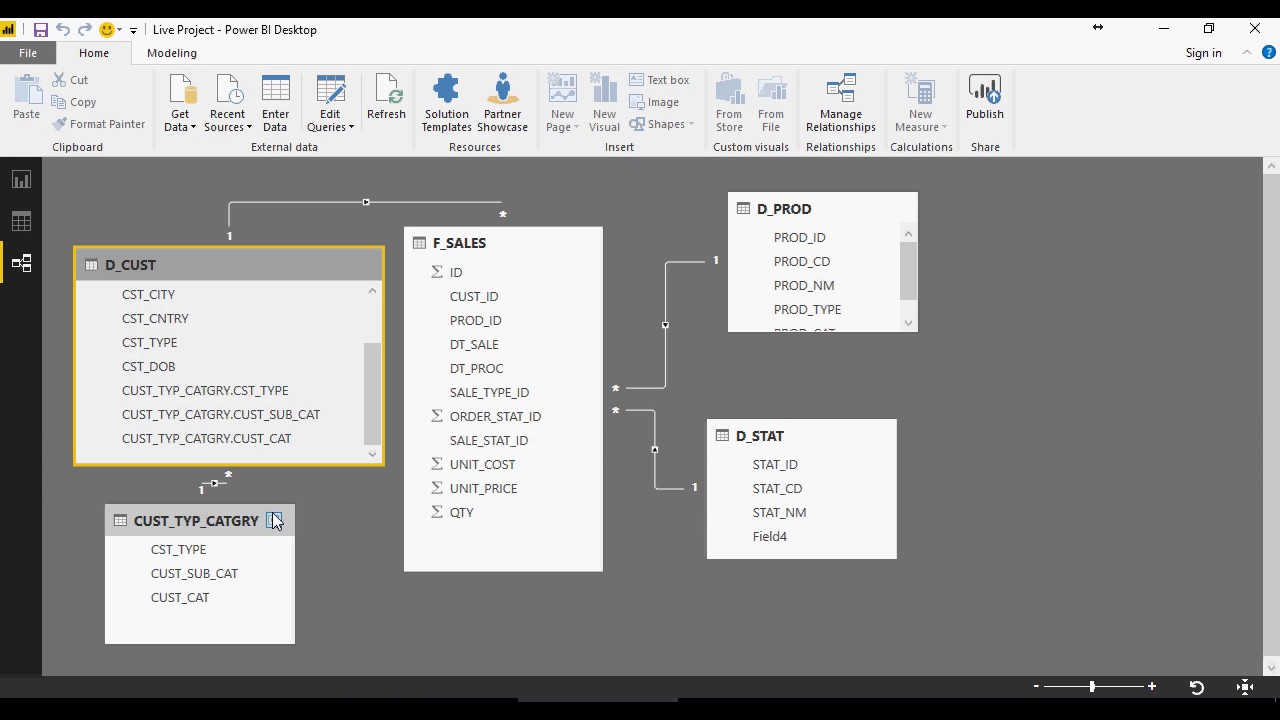Viewport: 1280px width, 720px height.
Task: Open the Edit Queries dropdown
Action: click(x=330, y=103)
